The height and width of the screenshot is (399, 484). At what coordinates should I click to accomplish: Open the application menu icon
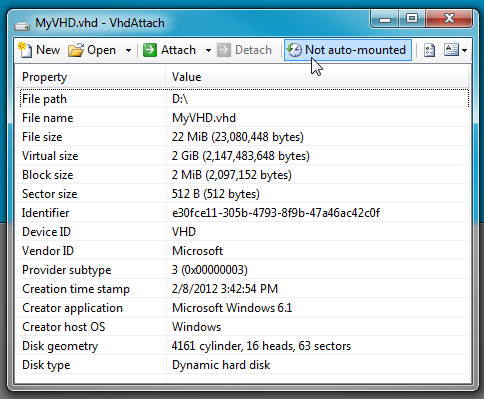451,50
